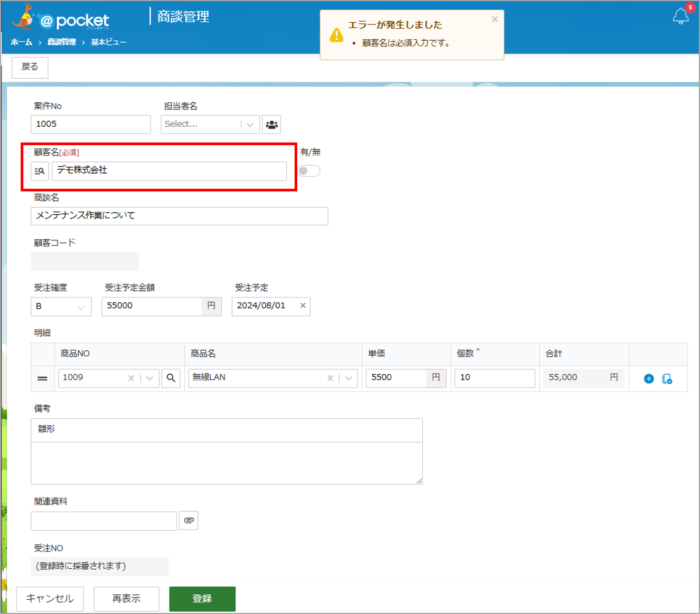Click the 再表示 button
Viewport: 700px width, 614px height.
(126, 599)
